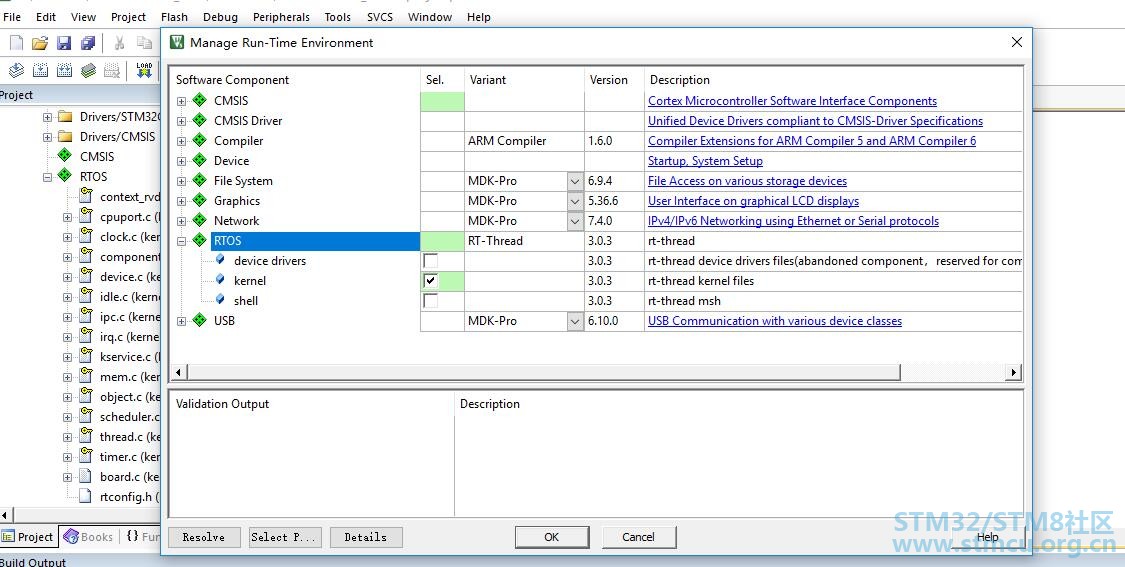Open the Graphics variant dropdown

[575, 201]
